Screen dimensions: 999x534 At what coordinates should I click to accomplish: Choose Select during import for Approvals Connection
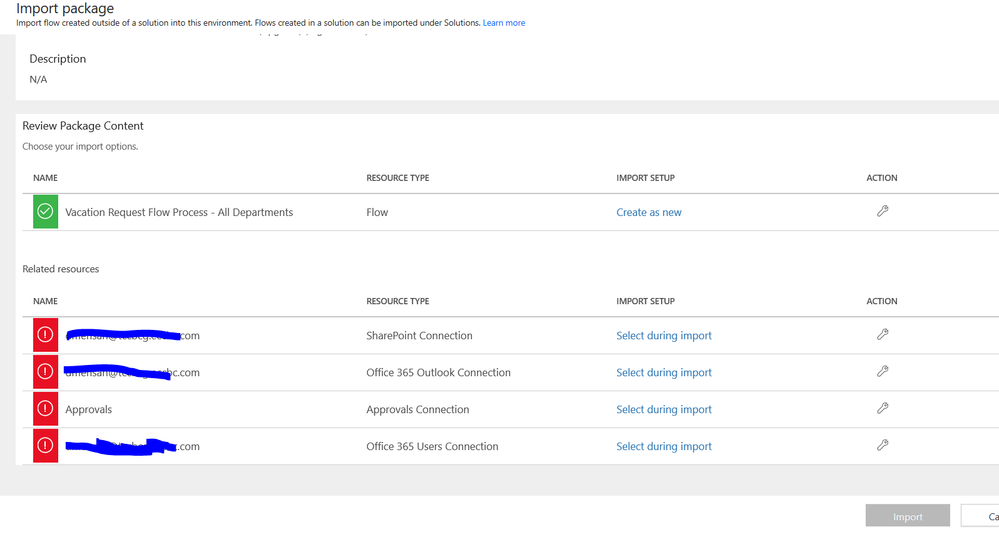(664, 410)
